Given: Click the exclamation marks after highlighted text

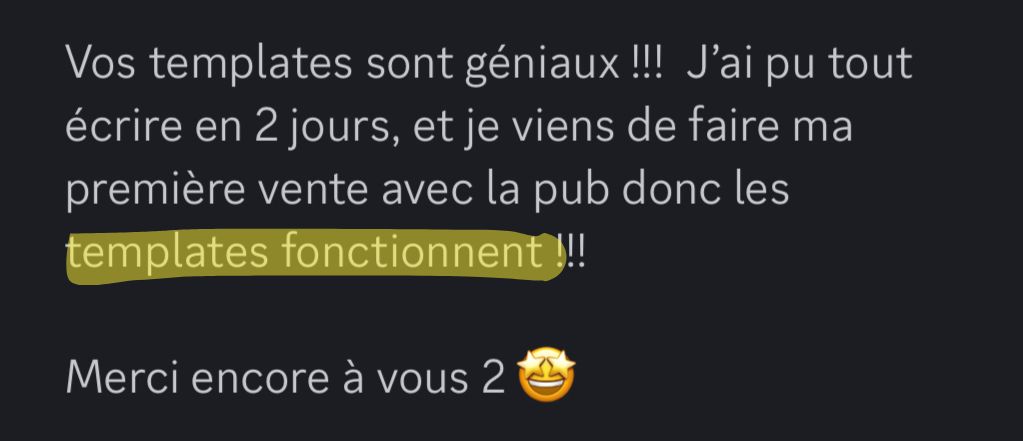Looking at the screenshot, I should point(572,253).
